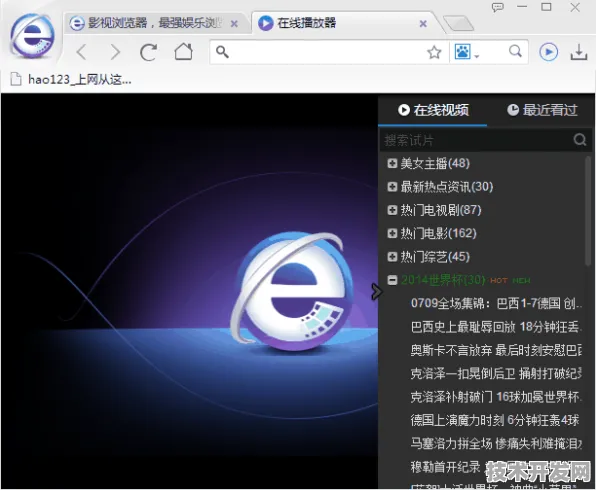
Task: Open the downloads icon in toolbar
Action: (579, 52)
